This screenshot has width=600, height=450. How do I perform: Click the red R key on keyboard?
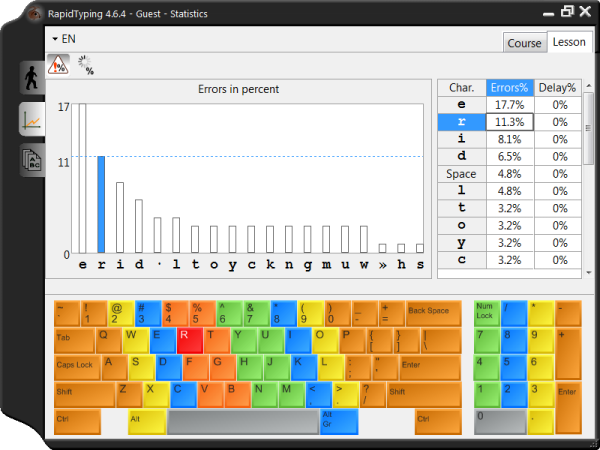(190, 341)
